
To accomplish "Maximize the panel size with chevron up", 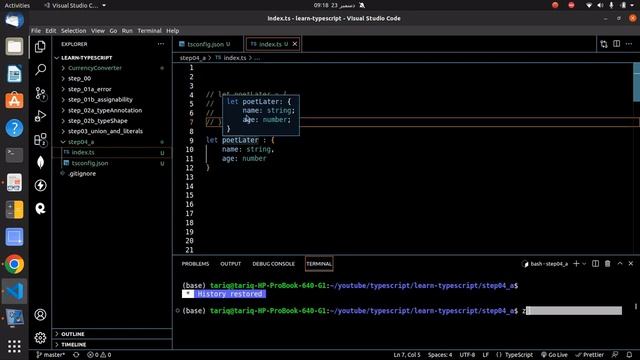I will (620, 264).
